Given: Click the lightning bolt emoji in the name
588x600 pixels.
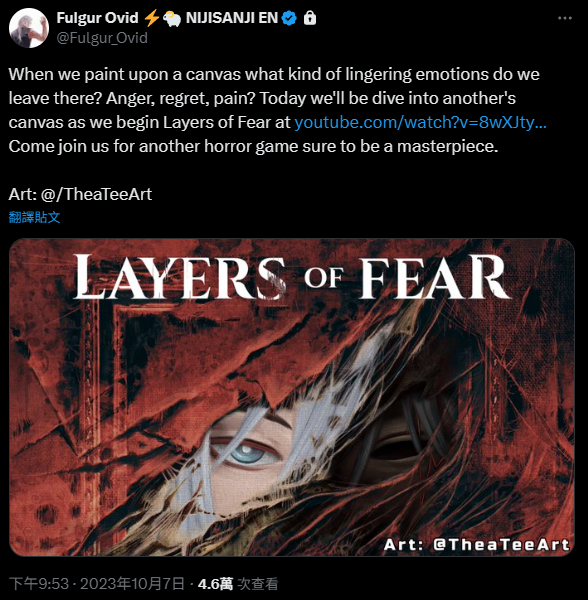Looking at the screenshot, I should (151, 18).
